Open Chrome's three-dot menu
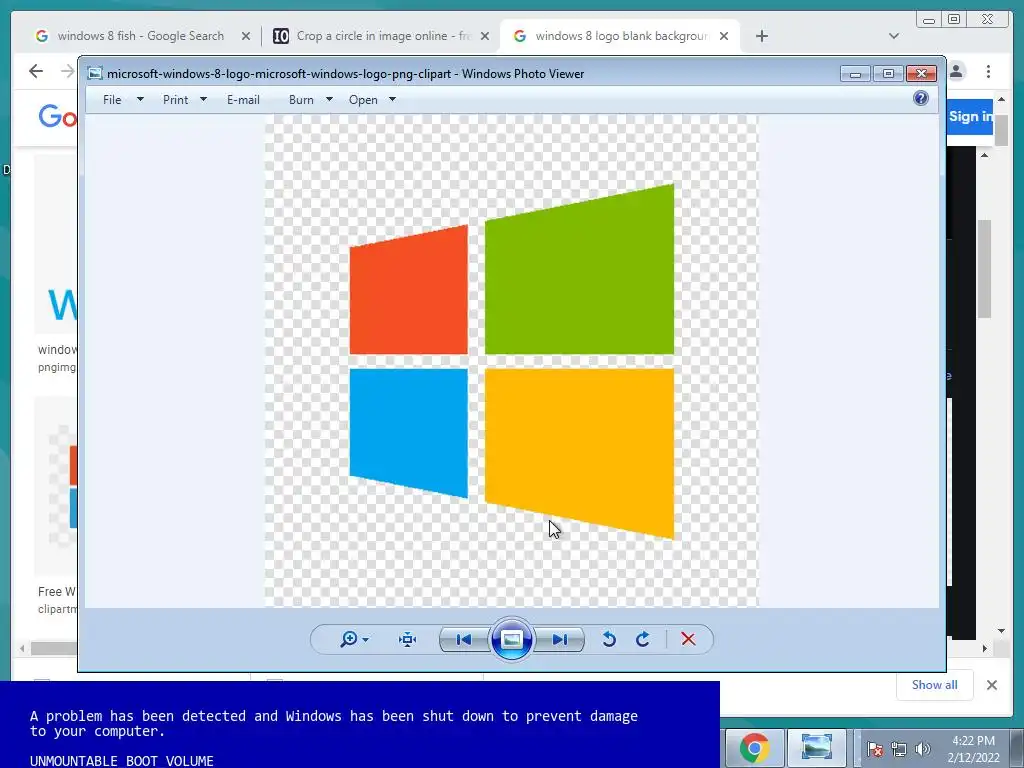 [989, 71]
